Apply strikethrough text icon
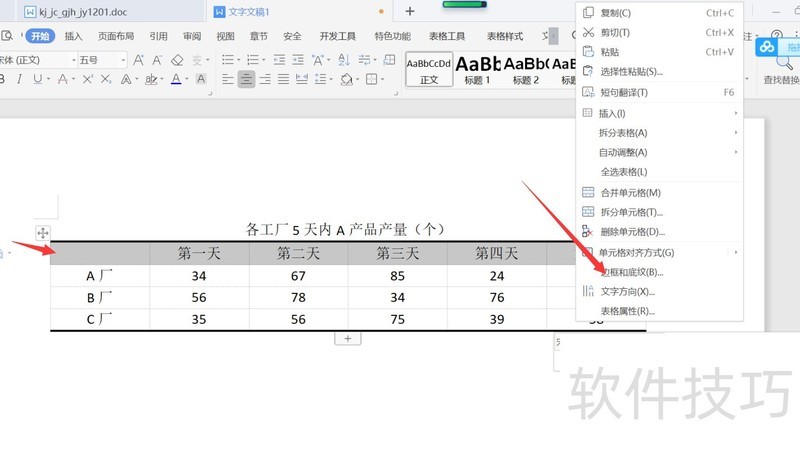 (x=63, y=79)
